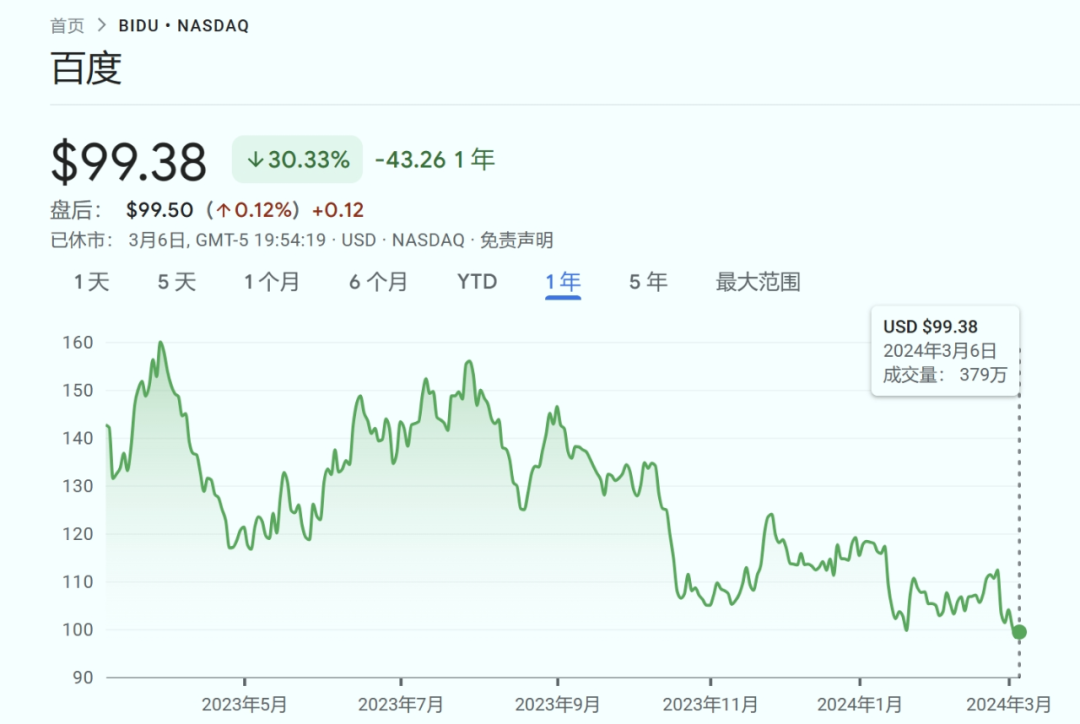Select the 最大范围 tab
Image resolution: width=1080 pixels, height=724 pixels.
[758, 282]
